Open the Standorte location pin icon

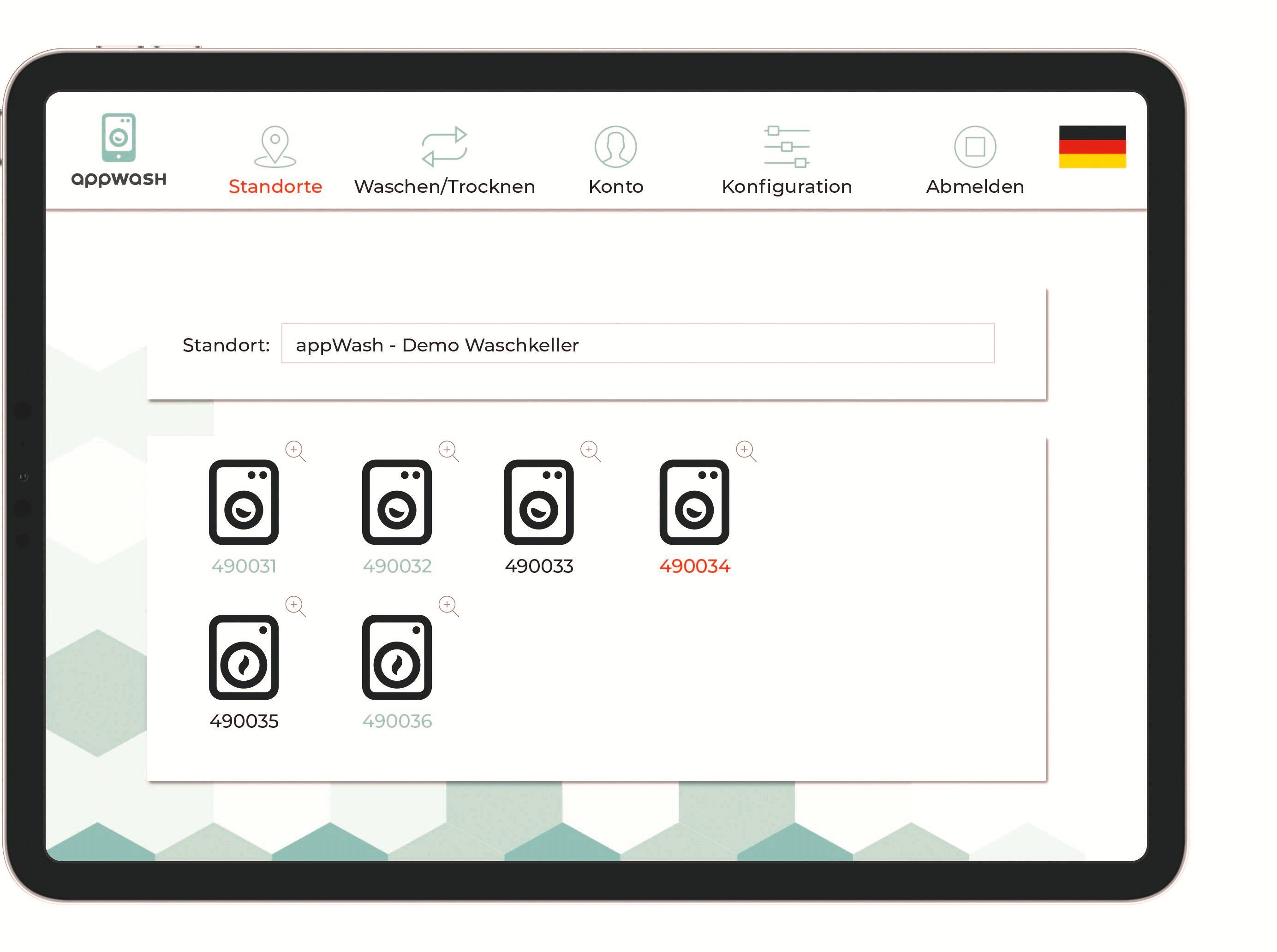click(275, 146)
